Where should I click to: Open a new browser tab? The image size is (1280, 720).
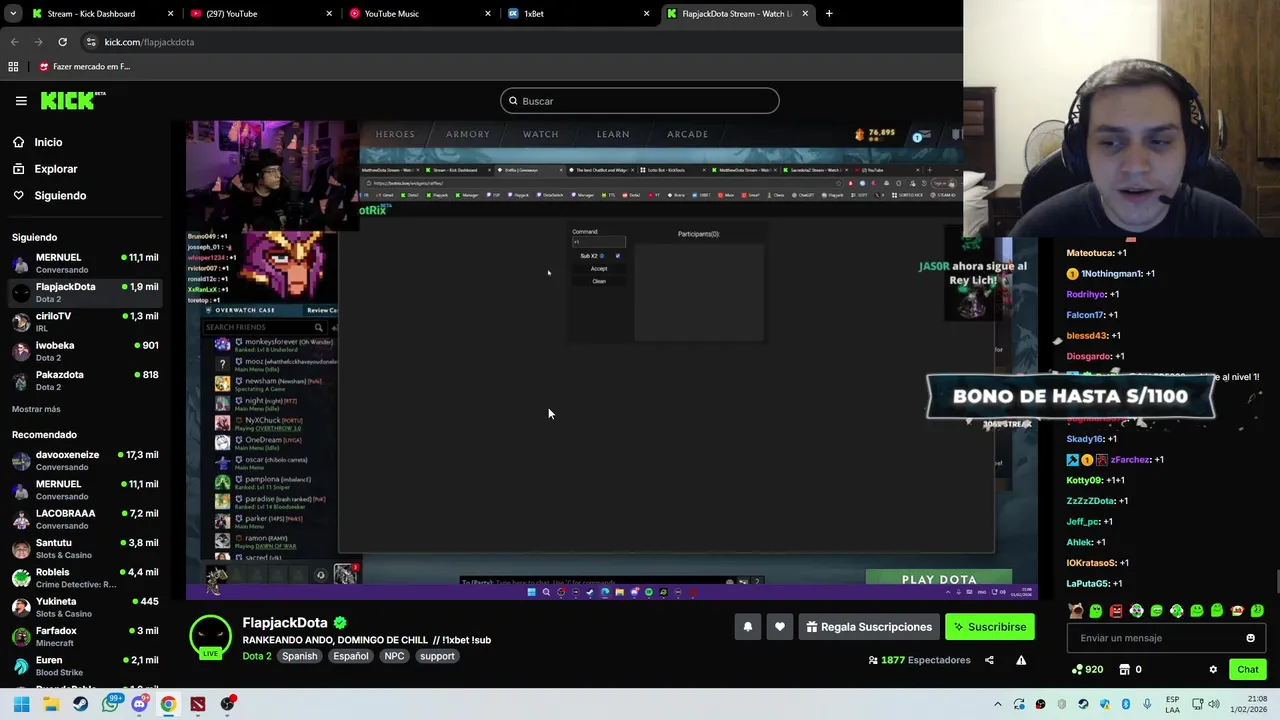tap(829, 14)
